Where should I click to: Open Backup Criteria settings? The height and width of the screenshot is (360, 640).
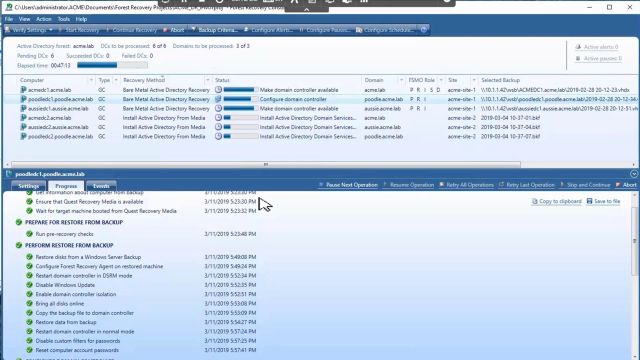click(x=215, y=30)
